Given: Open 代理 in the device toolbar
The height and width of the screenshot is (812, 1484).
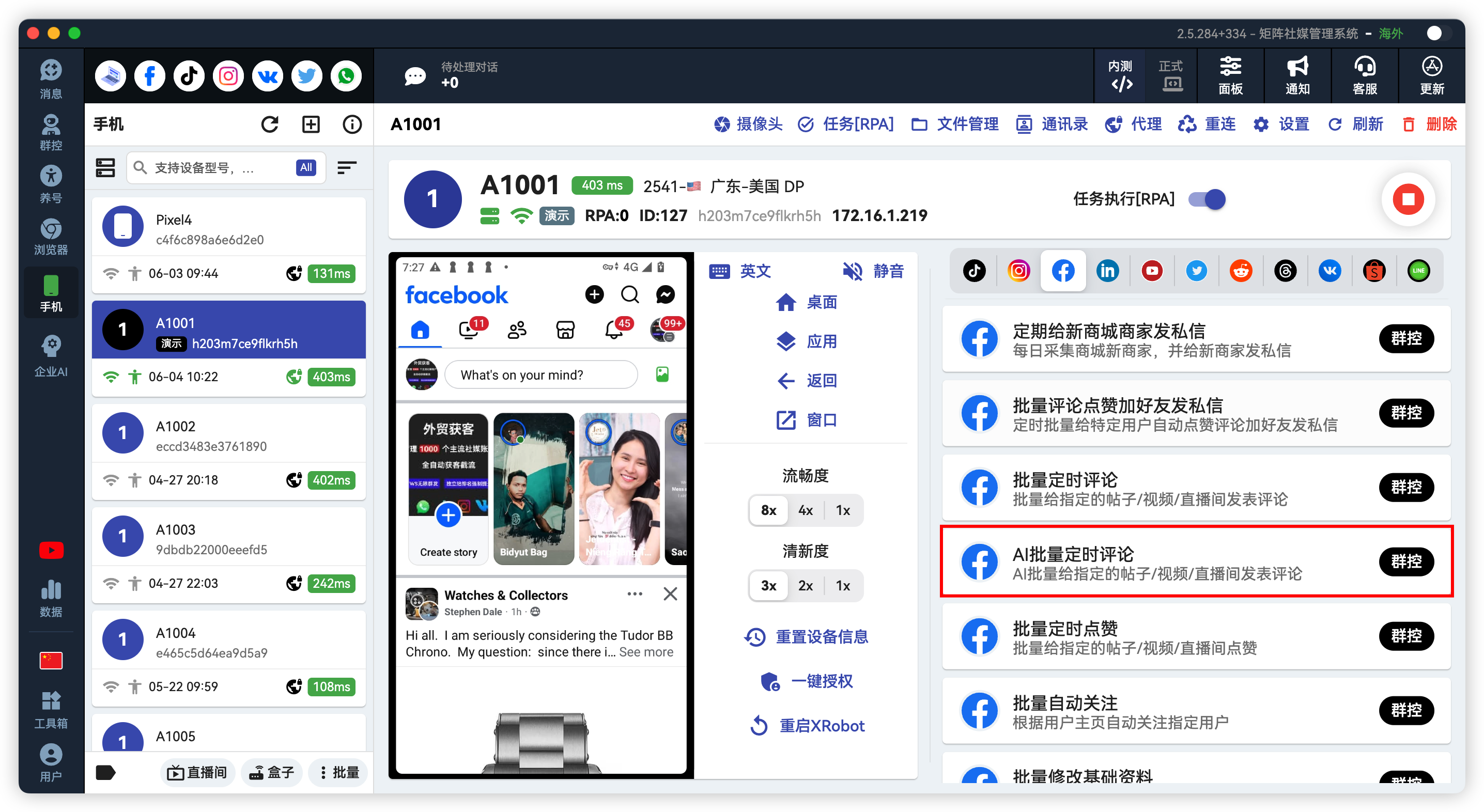Looking at the screenshot, I should point(1133,124).
